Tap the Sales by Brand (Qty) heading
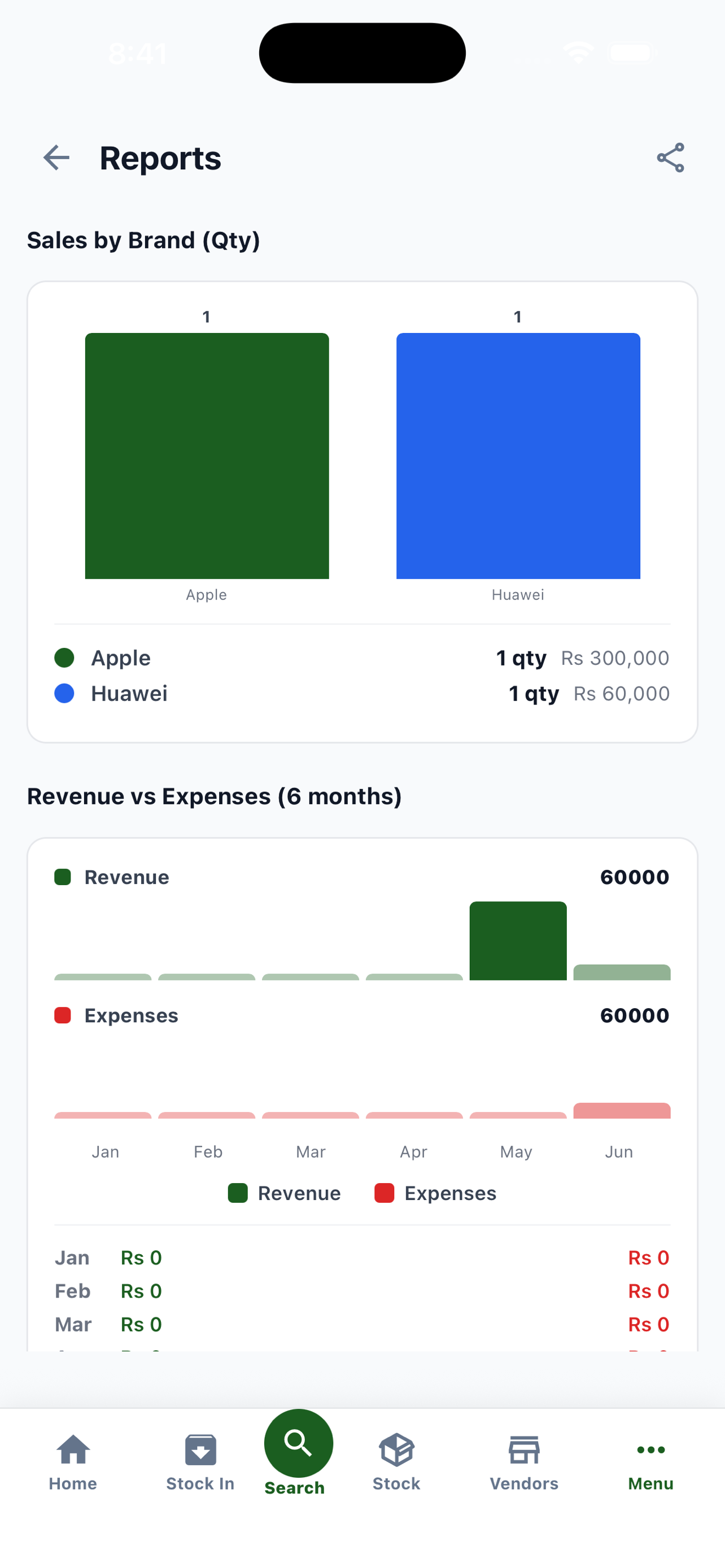 tap(143, 240)
